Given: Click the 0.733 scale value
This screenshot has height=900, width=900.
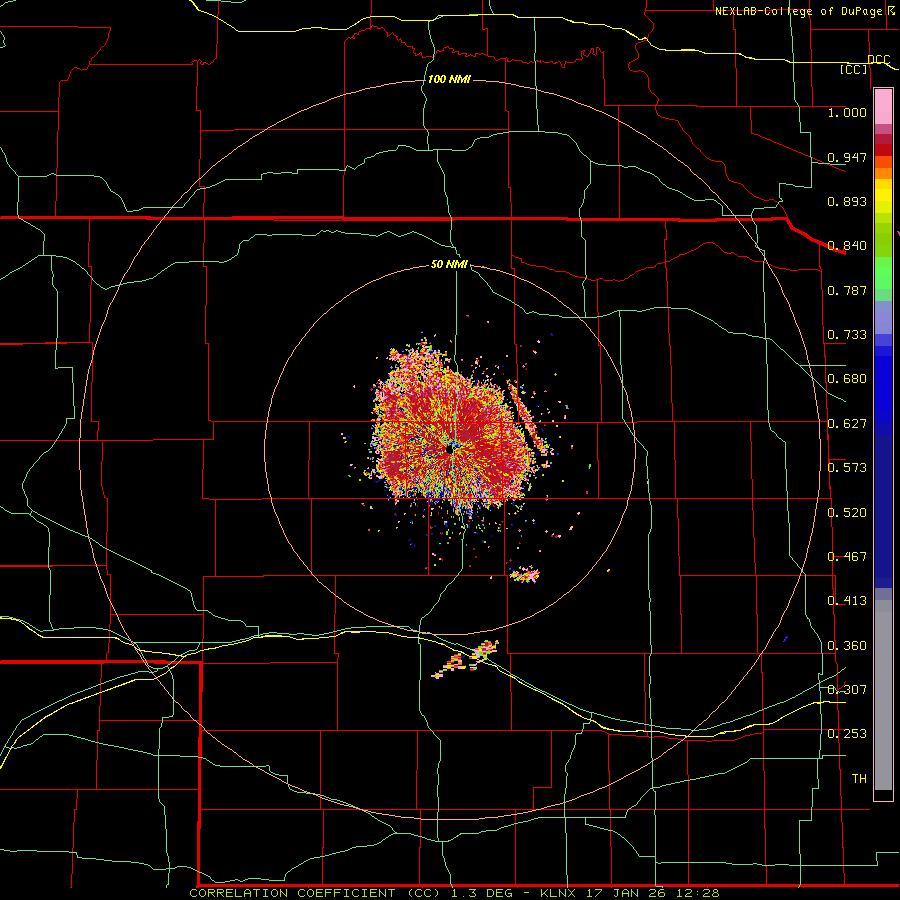Looking at the screenshot, I should coord(847,335).
